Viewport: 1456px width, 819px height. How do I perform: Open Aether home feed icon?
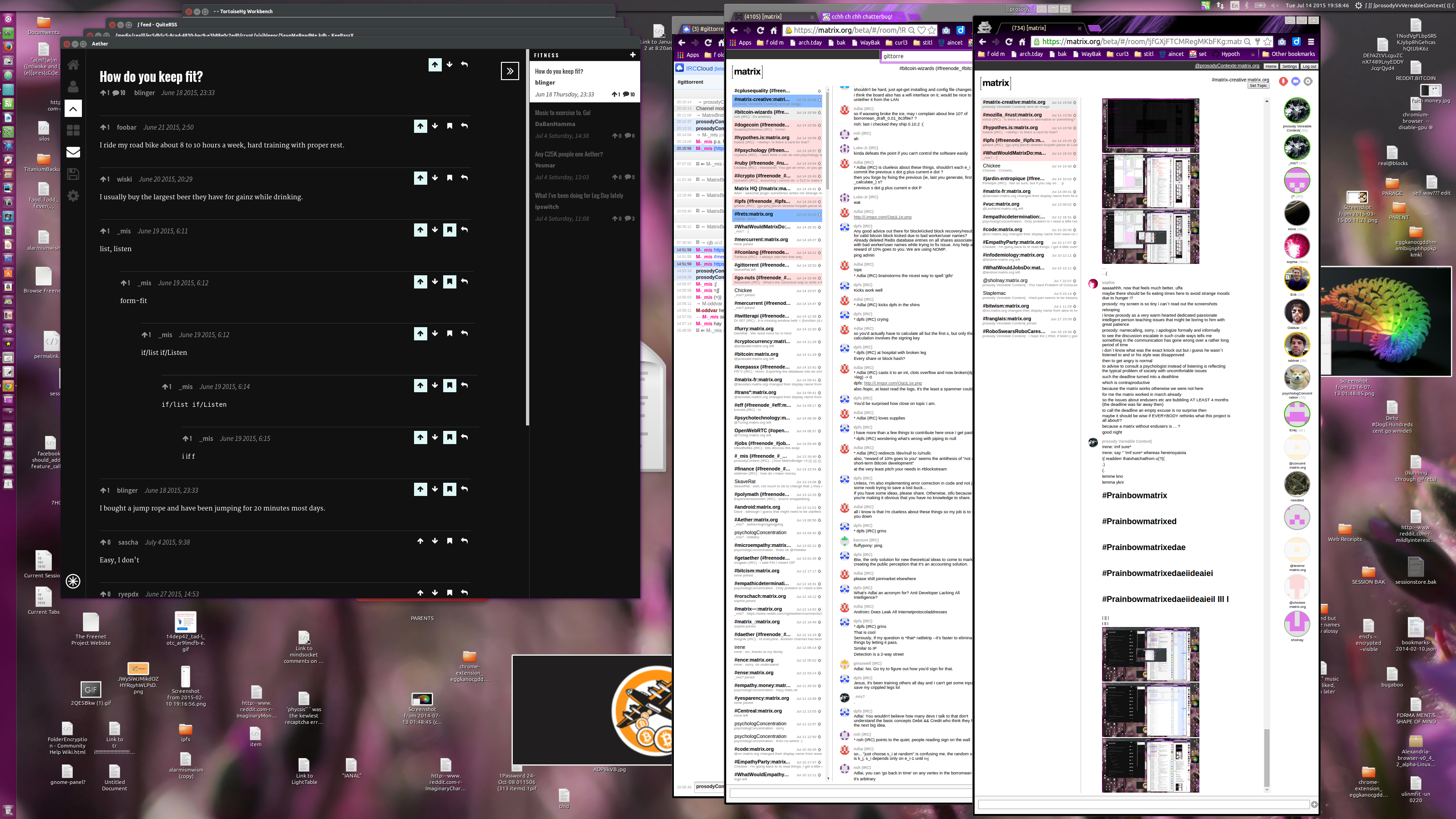pos(73,65)
